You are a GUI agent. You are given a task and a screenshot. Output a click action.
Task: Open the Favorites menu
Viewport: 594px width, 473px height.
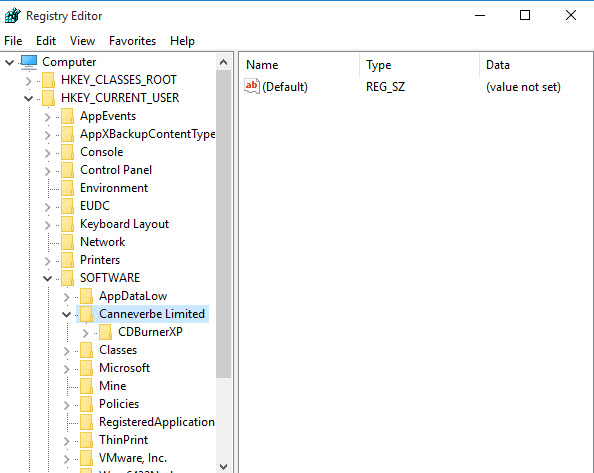pos(132,41)
